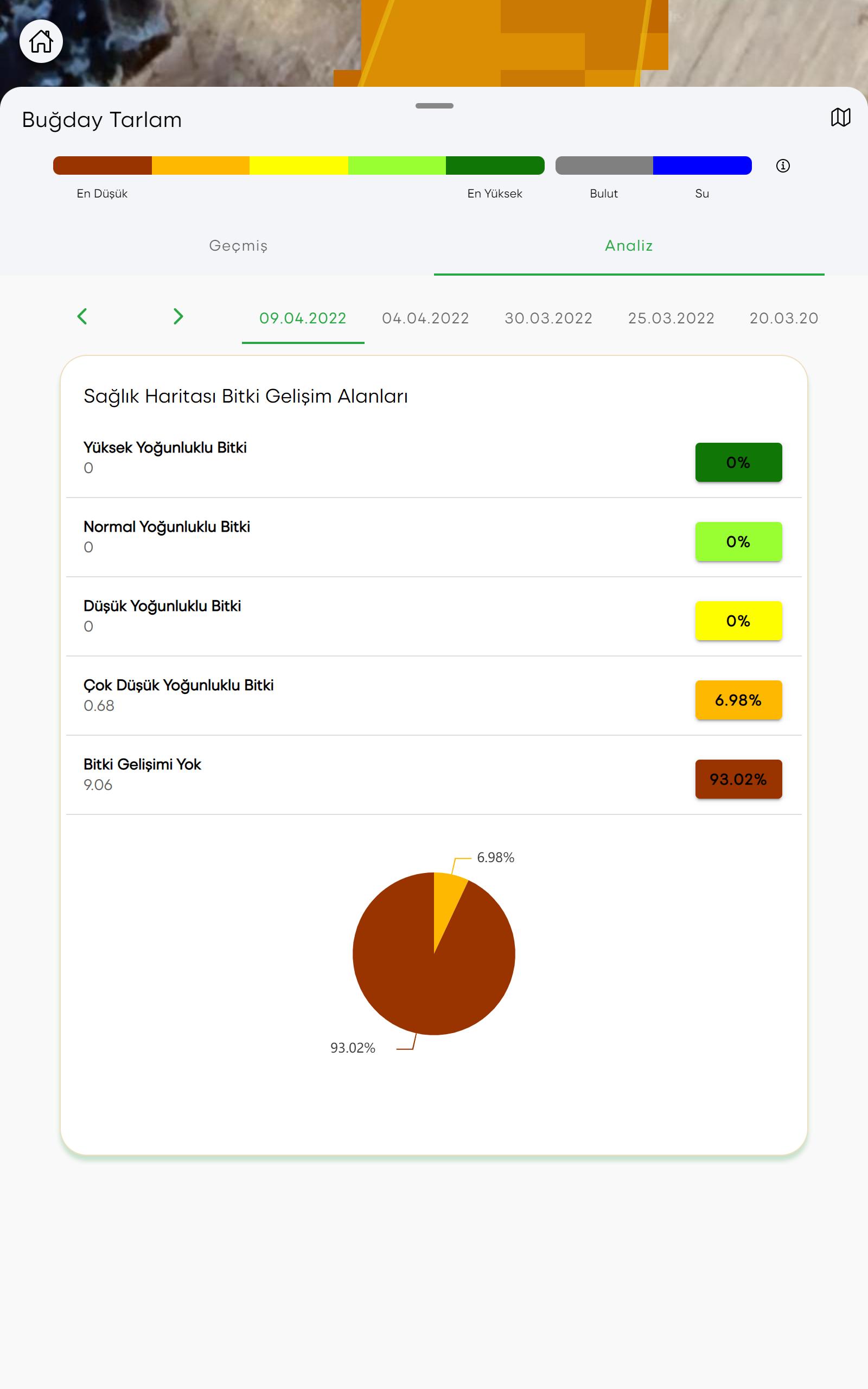The image size is (868, 1389).
Task: Click the yellow legend color segment
Action: point(299,165)
